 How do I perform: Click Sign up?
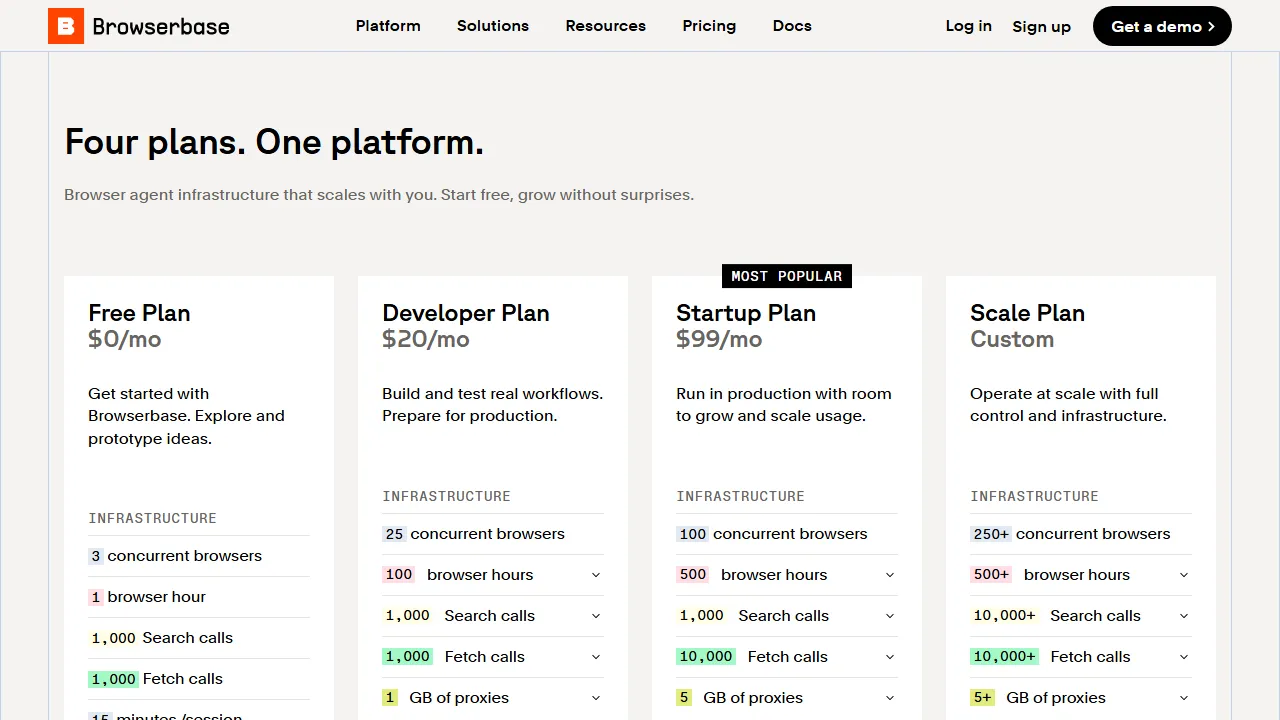(1041, 27)
